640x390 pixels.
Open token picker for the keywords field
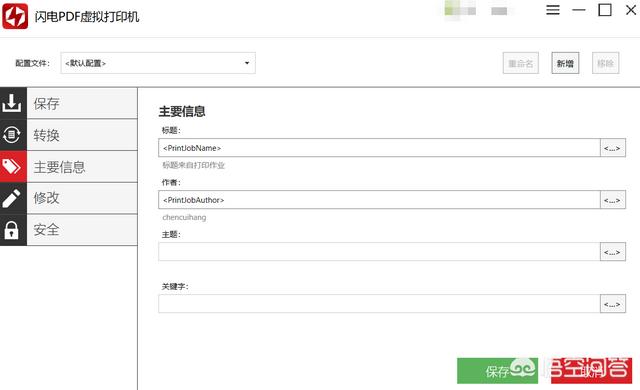pos(612,304)
